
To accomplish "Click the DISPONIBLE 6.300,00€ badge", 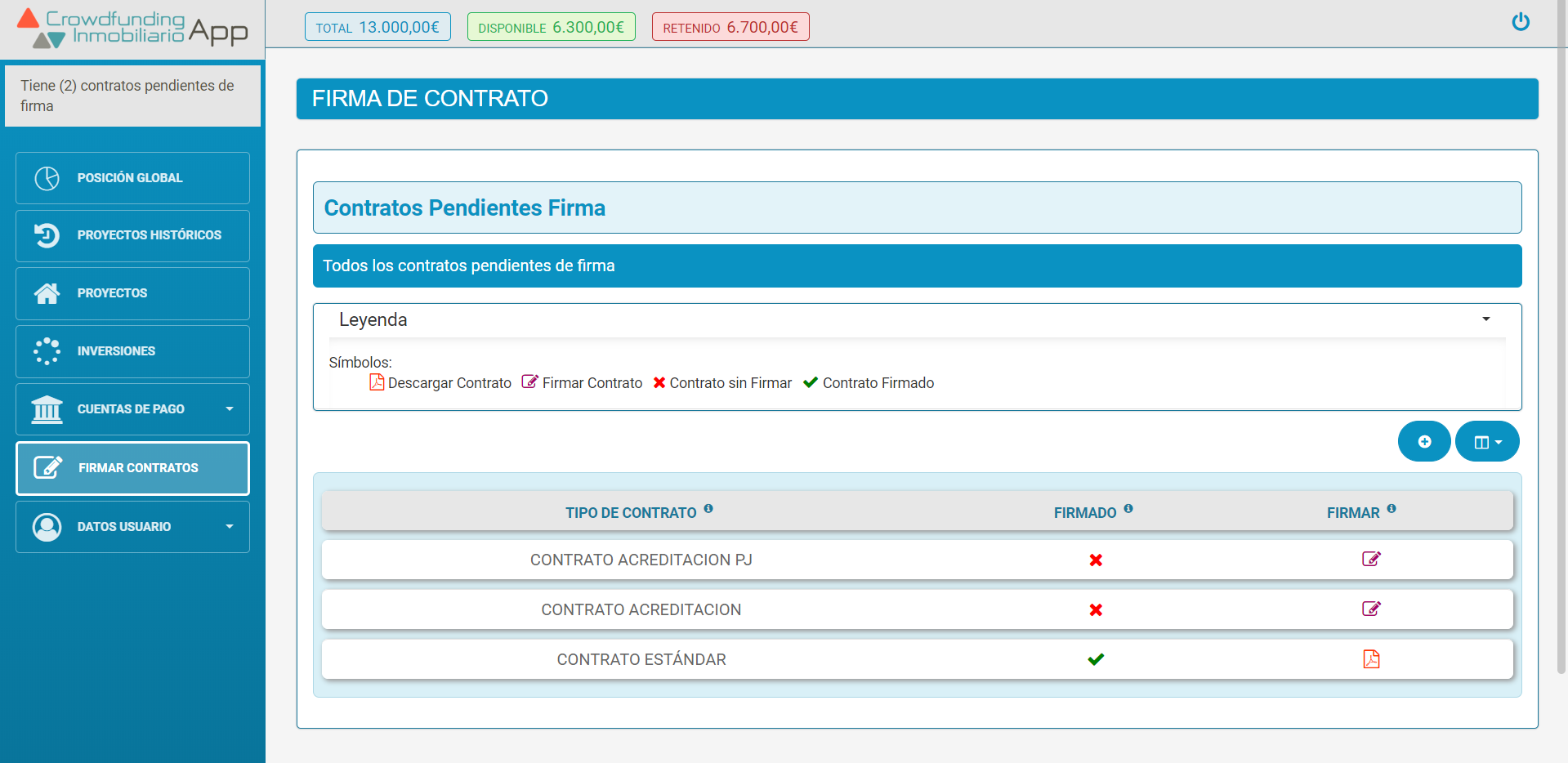I will pos(551,27).
